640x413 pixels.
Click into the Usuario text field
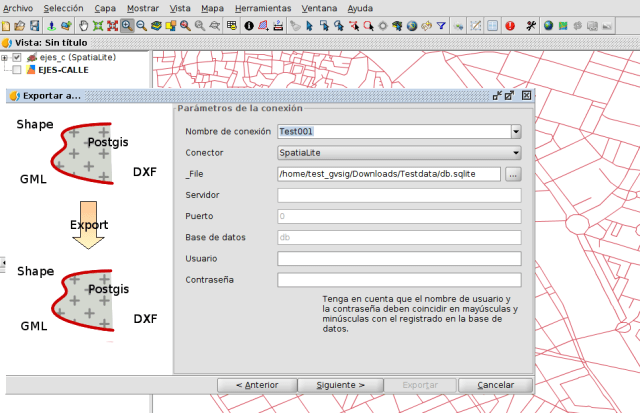(400, 258)
